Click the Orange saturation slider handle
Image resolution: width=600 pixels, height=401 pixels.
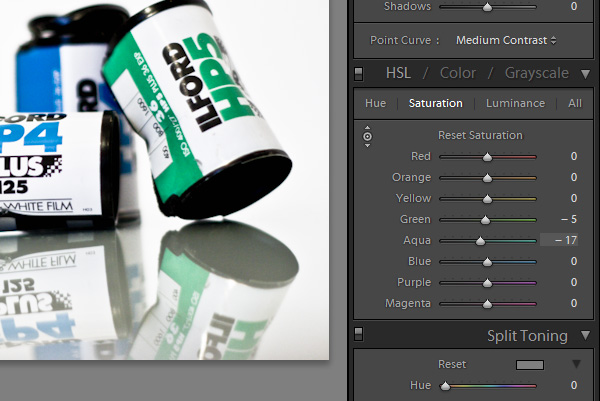click(x=487, y=178)
